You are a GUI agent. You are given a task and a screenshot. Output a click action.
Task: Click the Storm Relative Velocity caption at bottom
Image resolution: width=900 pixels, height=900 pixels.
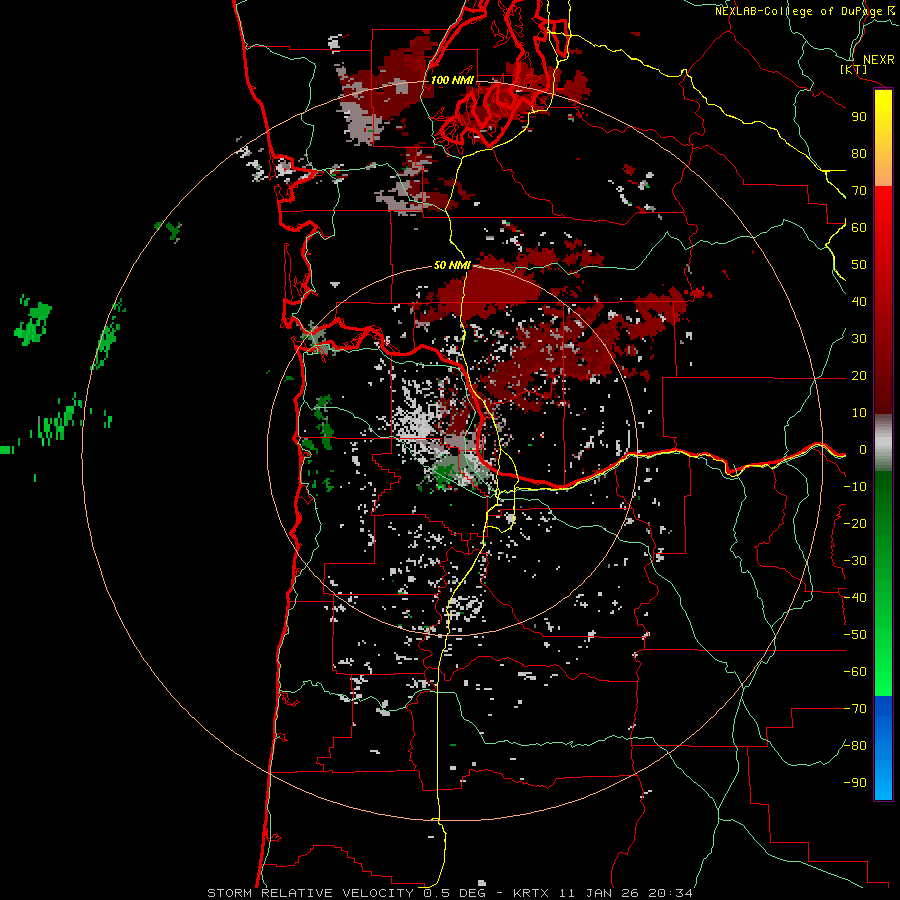tap(449, 893)
